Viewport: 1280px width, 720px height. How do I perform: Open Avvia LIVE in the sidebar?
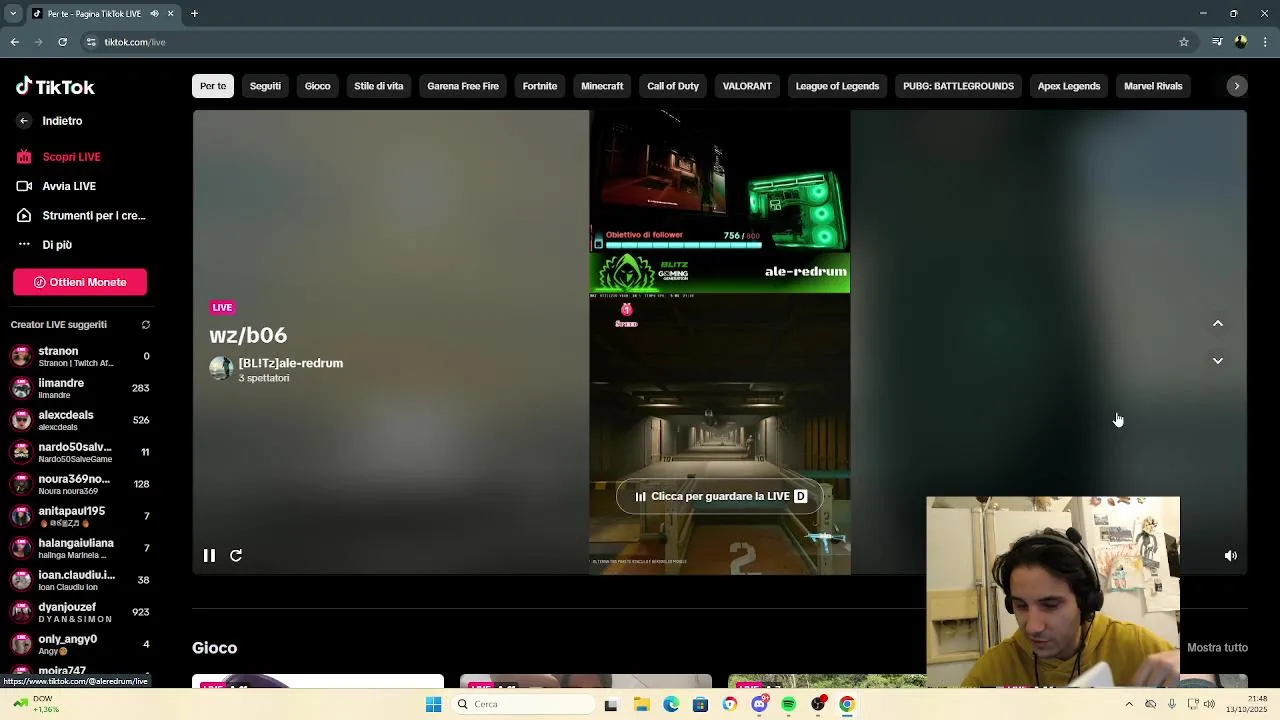pyautogui.click(x=69, y=186)
